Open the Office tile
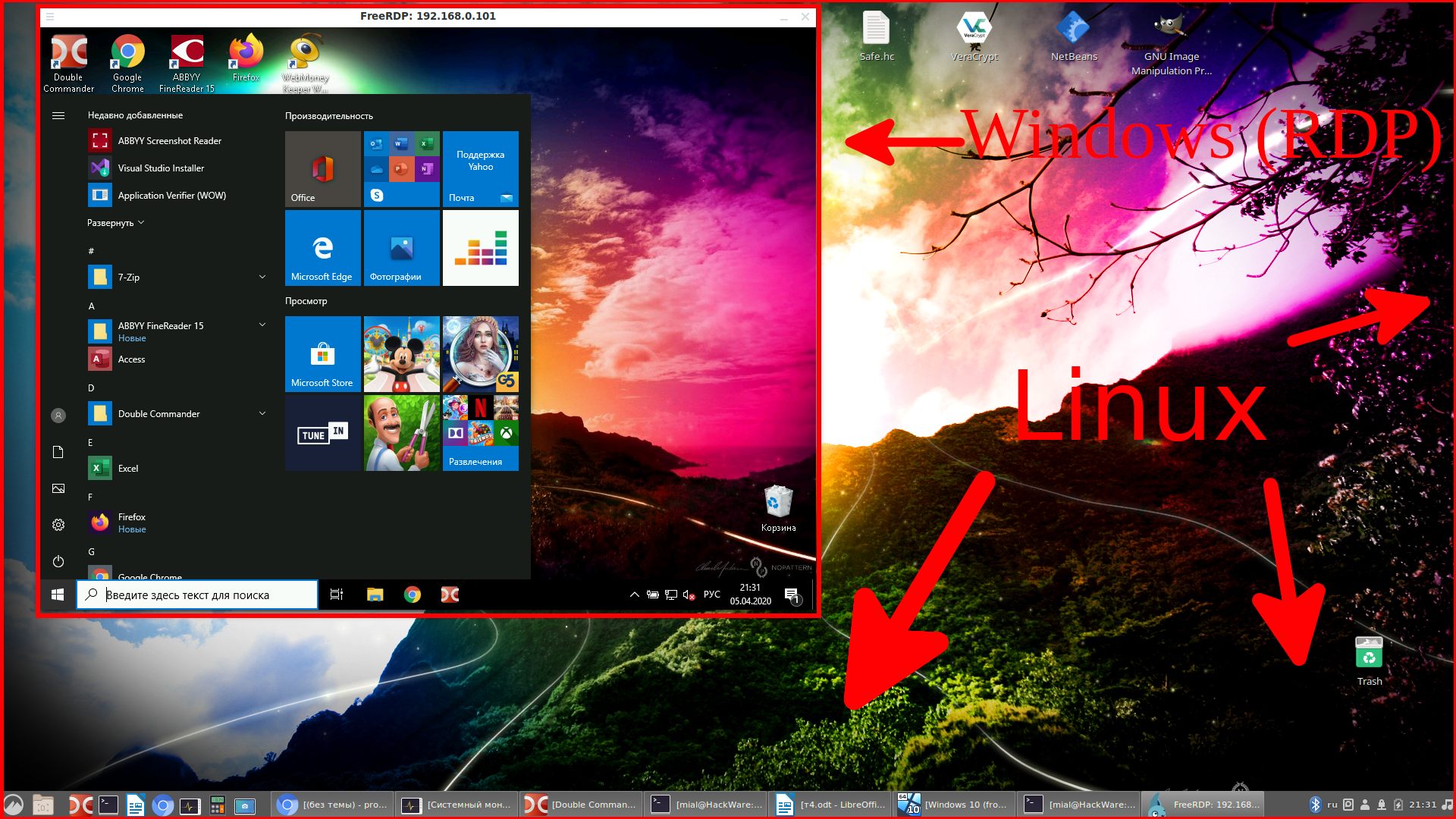Screen dimensions: 1456x819 pos(322,169)
